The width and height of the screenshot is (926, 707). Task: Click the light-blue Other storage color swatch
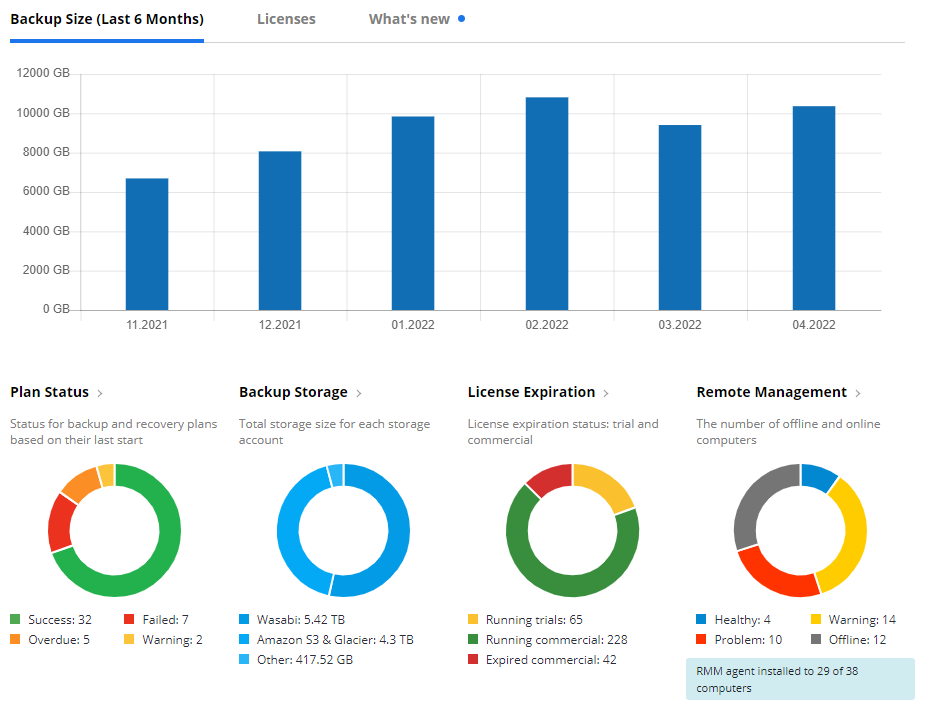(x=242, y=659)
